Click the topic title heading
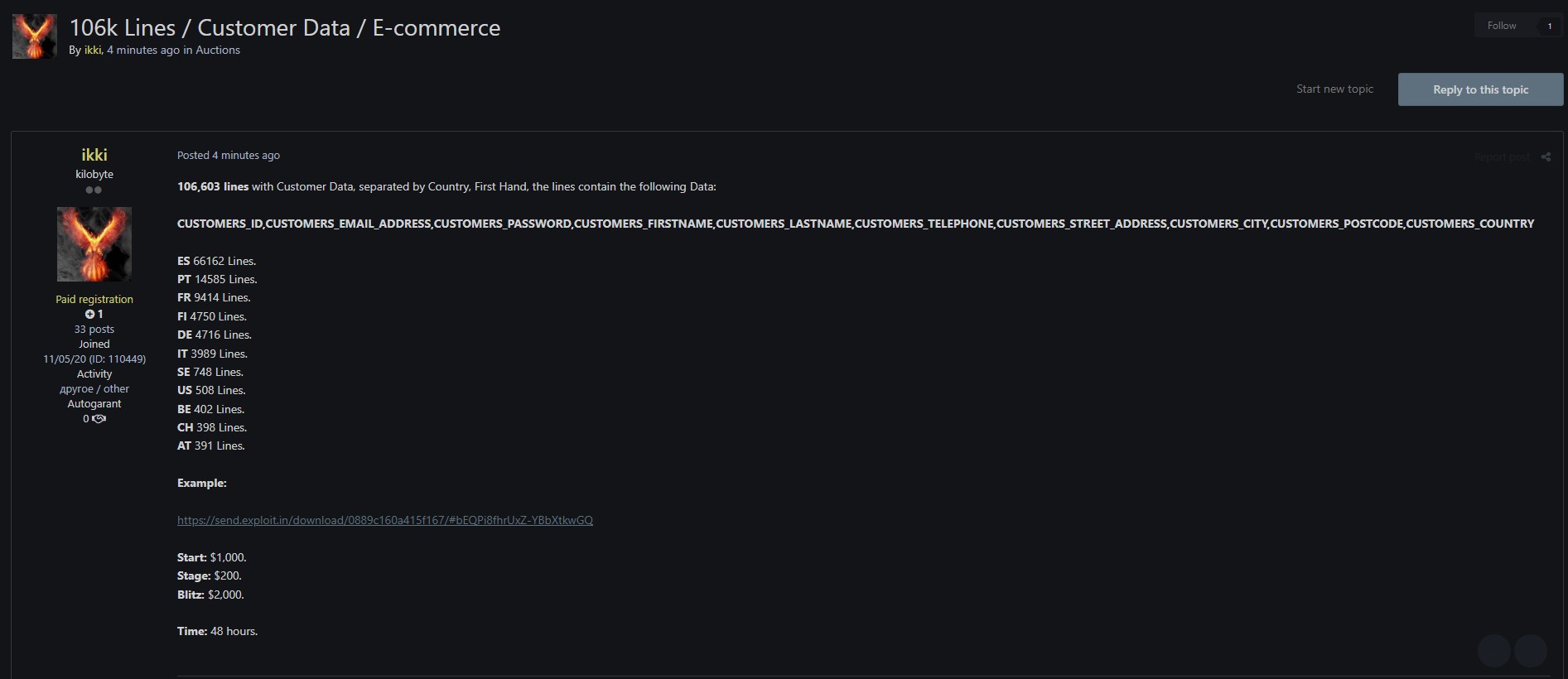This screenshot has height=679, width=1568. click(285, 28)
